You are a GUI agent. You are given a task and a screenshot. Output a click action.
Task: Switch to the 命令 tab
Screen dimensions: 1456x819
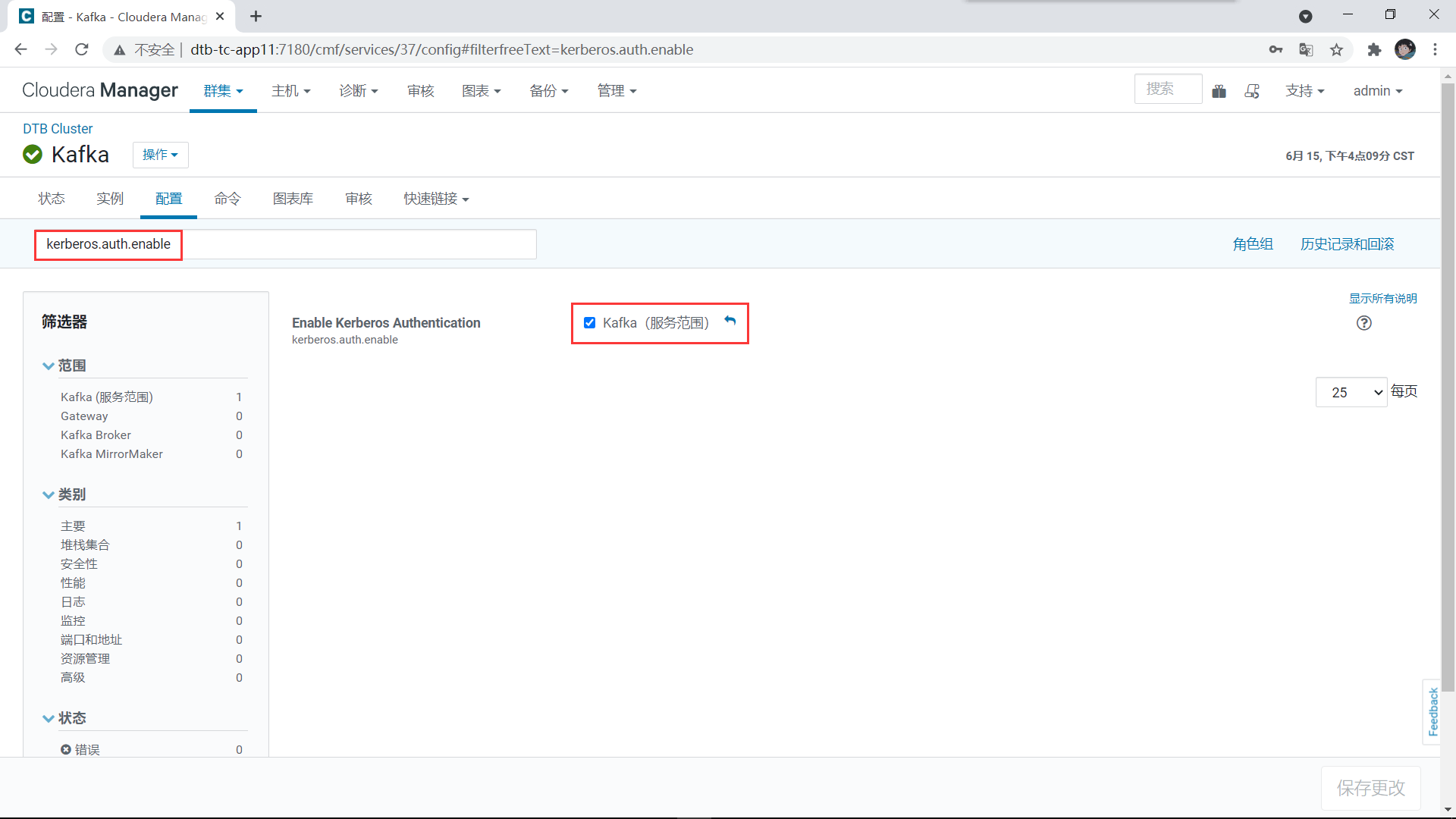coord(227,199)
